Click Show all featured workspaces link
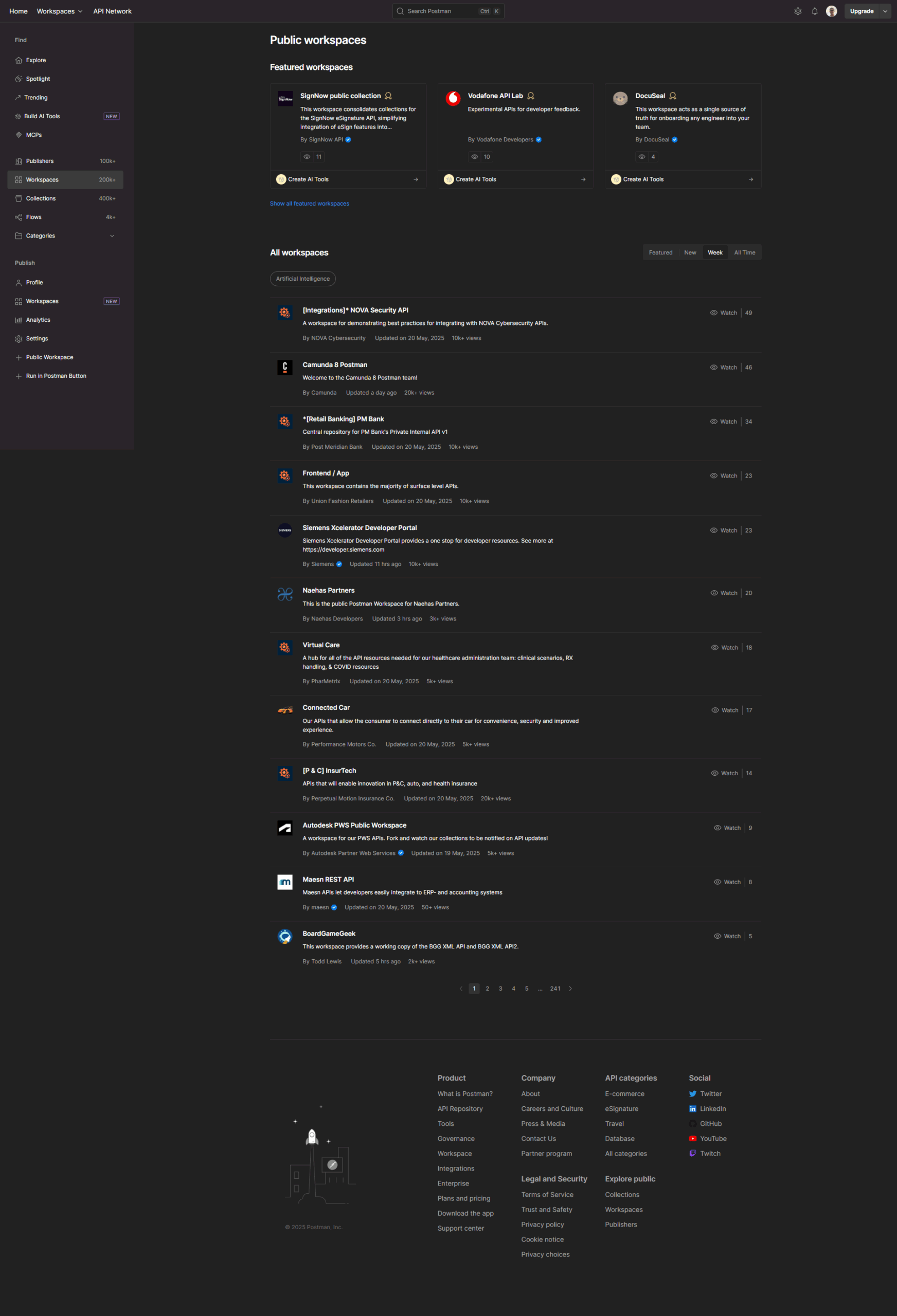This screenshot has height=1316, width=897. (310, 203)
